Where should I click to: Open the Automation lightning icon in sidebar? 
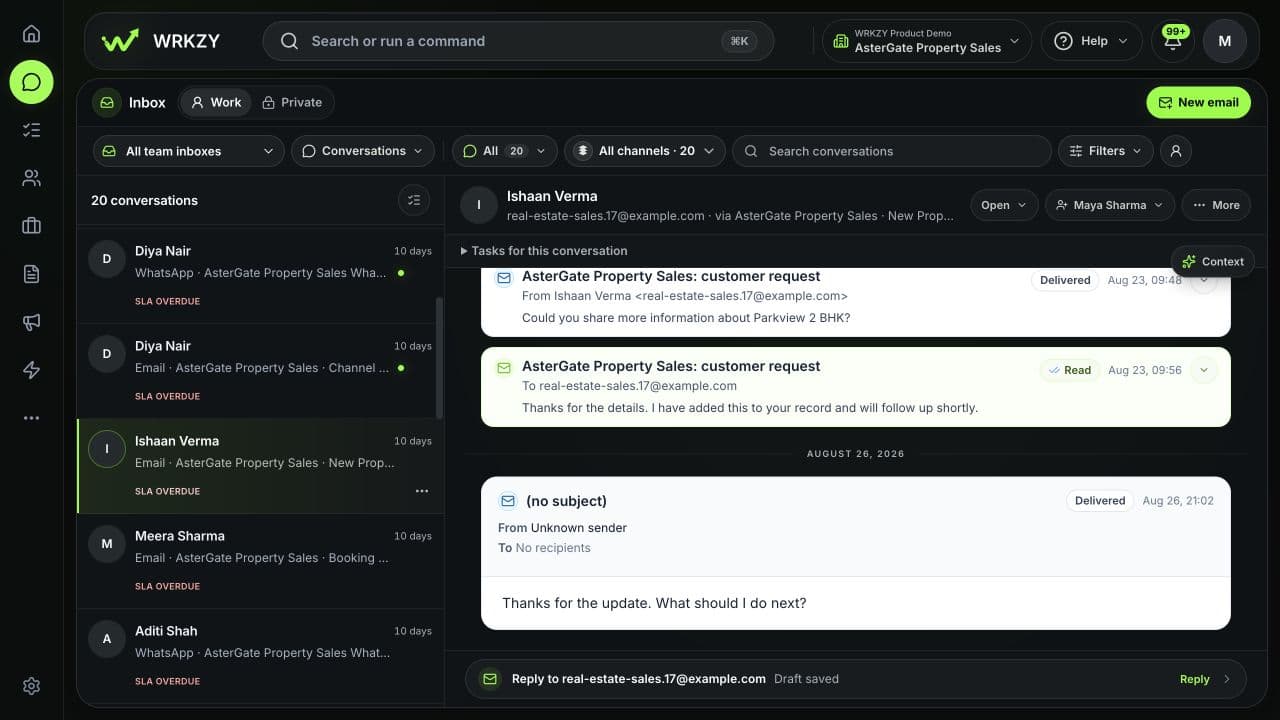[x=31, y=370]
